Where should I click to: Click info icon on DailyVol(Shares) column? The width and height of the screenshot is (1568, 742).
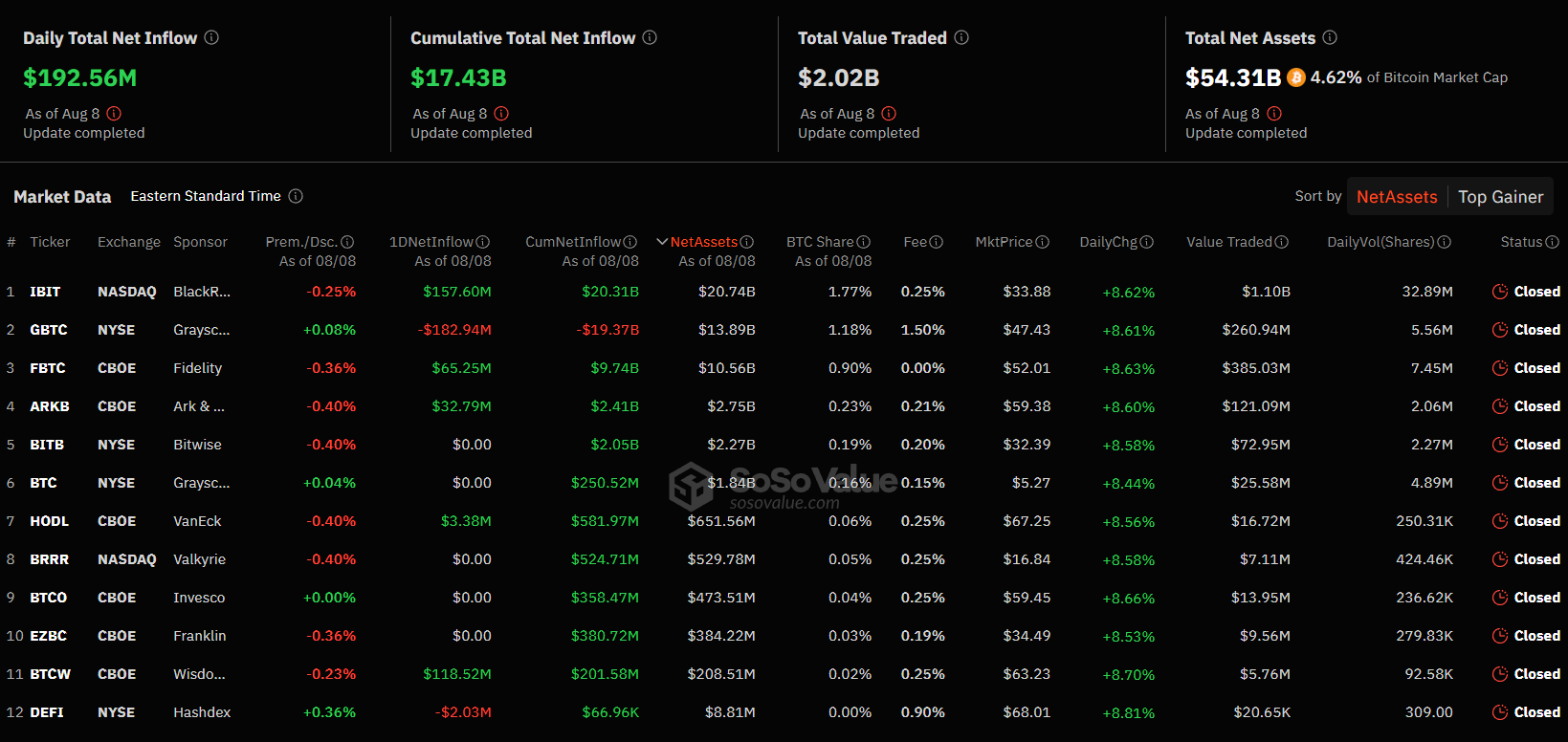point(1445,242)
